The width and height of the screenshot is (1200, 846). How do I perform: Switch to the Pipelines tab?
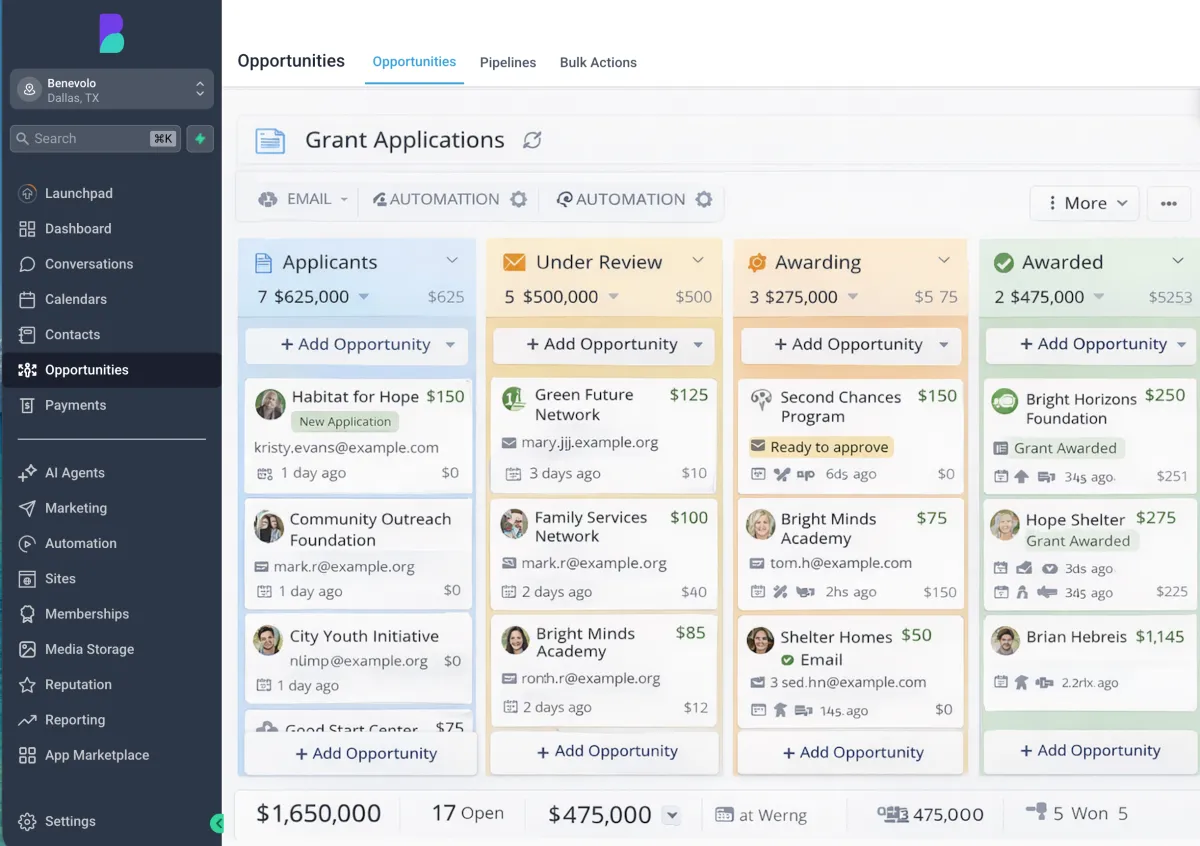(508, 62)
